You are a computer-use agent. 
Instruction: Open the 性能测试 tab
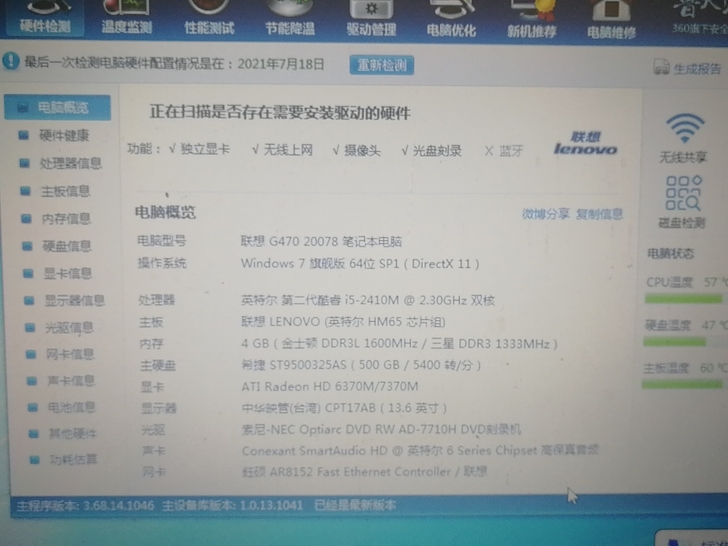209,20
